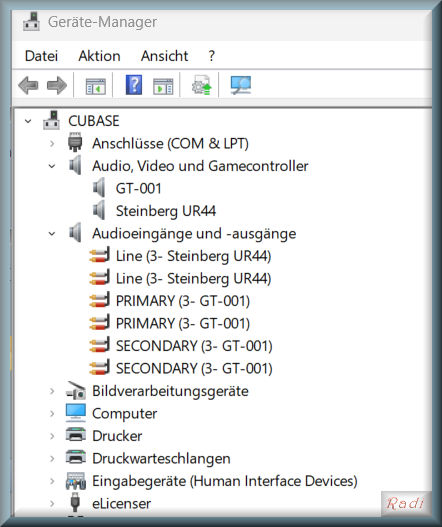Open the Datei menu
This screenshot has height=527, width=442.
[x=41, y=56]
